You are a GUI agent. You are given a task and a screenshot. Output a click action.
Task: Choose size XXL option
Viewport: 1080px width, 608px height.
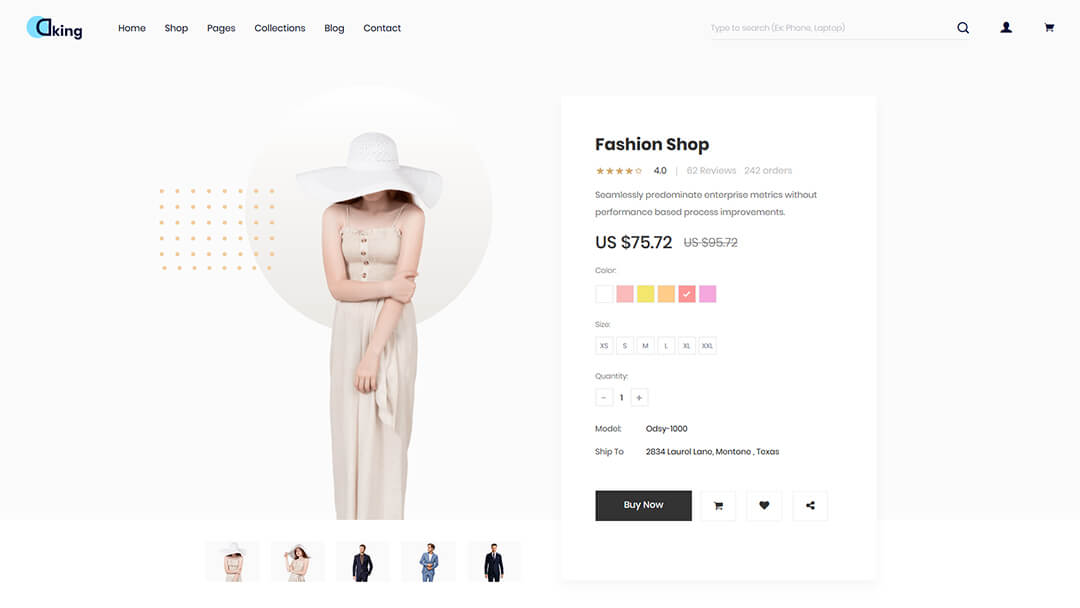(x=707, y=346)
